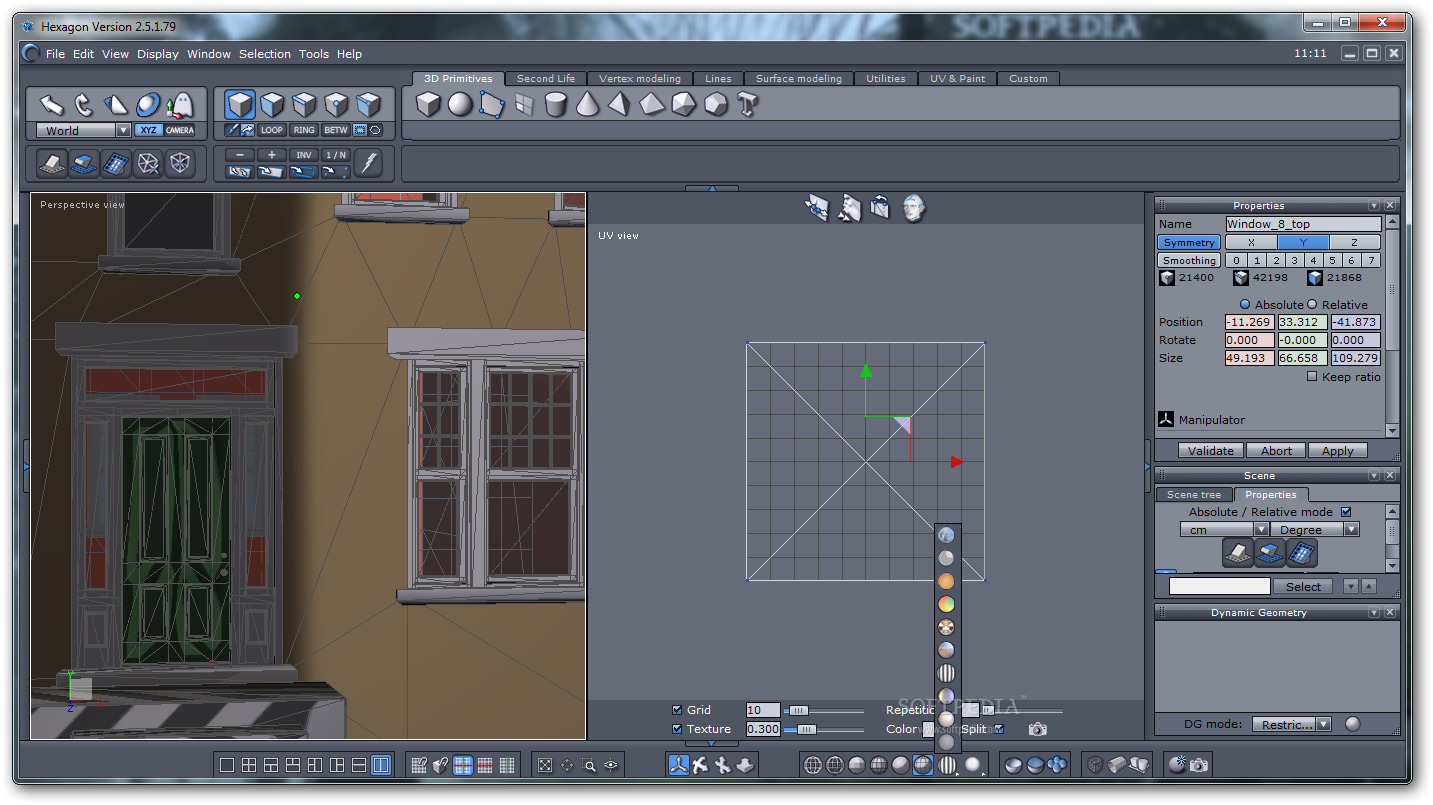Switch to Vertex modeling tab
Screen dimensions: 1433x805
[639, 79]
